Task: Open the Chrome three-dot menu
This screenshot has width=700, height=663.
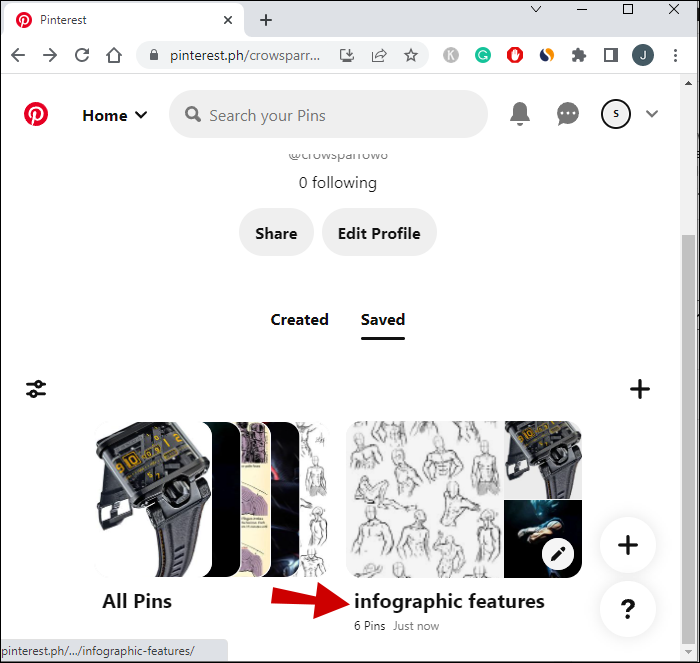Action: pyautogui.click(x=675, y=55)
